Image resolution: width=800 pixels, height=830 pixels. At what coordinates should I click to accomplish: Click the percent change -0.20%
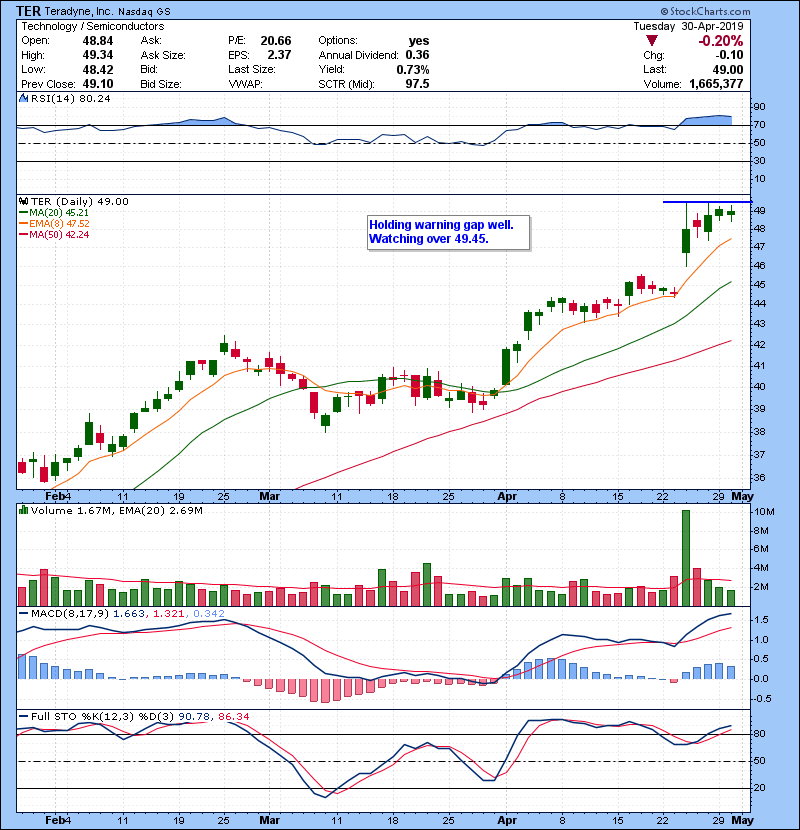[x=721, y=41]
